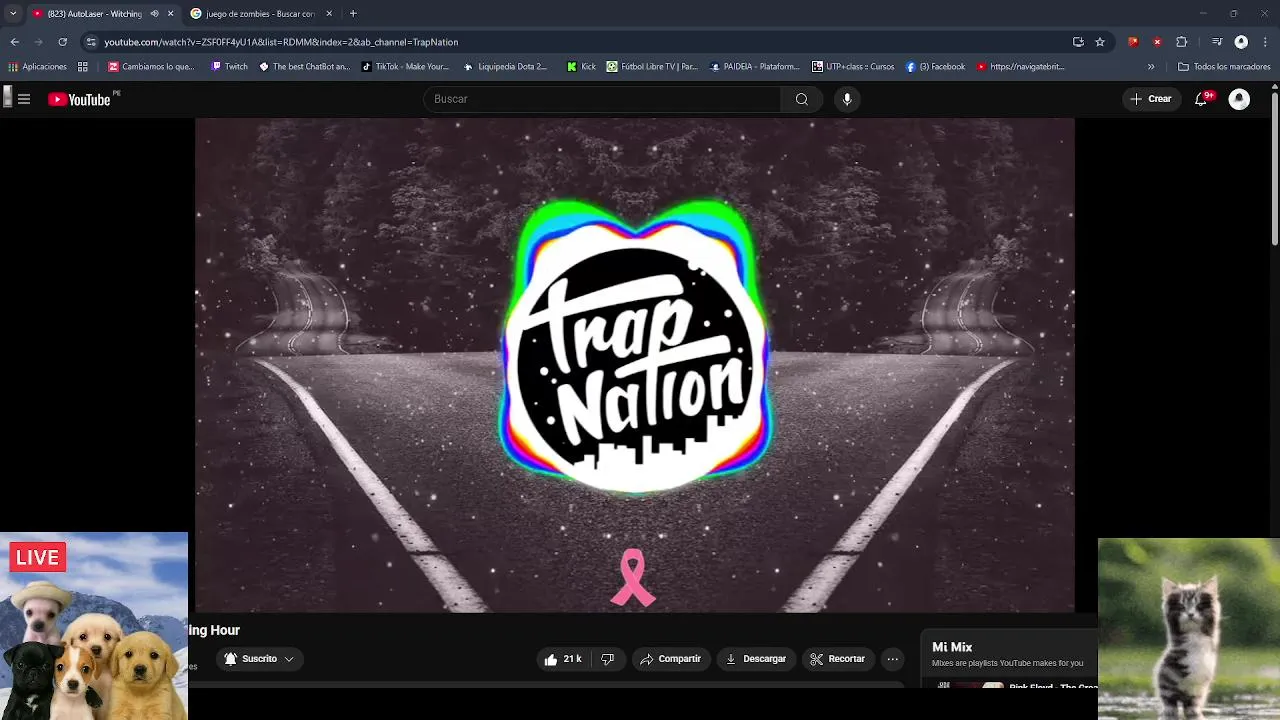
Task: Open navigatebrit... bookmark
Action: click(1020, 67)
